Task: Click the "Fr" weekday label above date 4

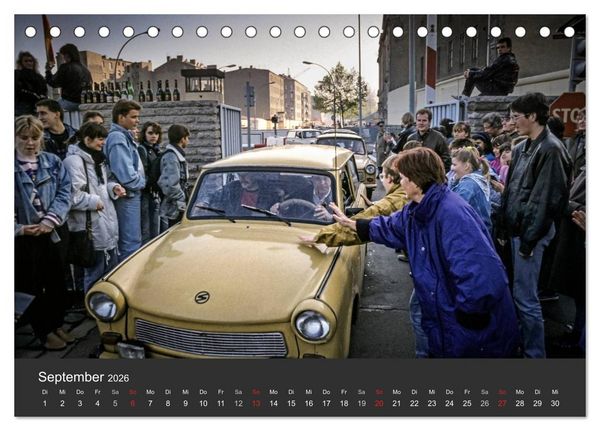Action: (x=98, y=392)
